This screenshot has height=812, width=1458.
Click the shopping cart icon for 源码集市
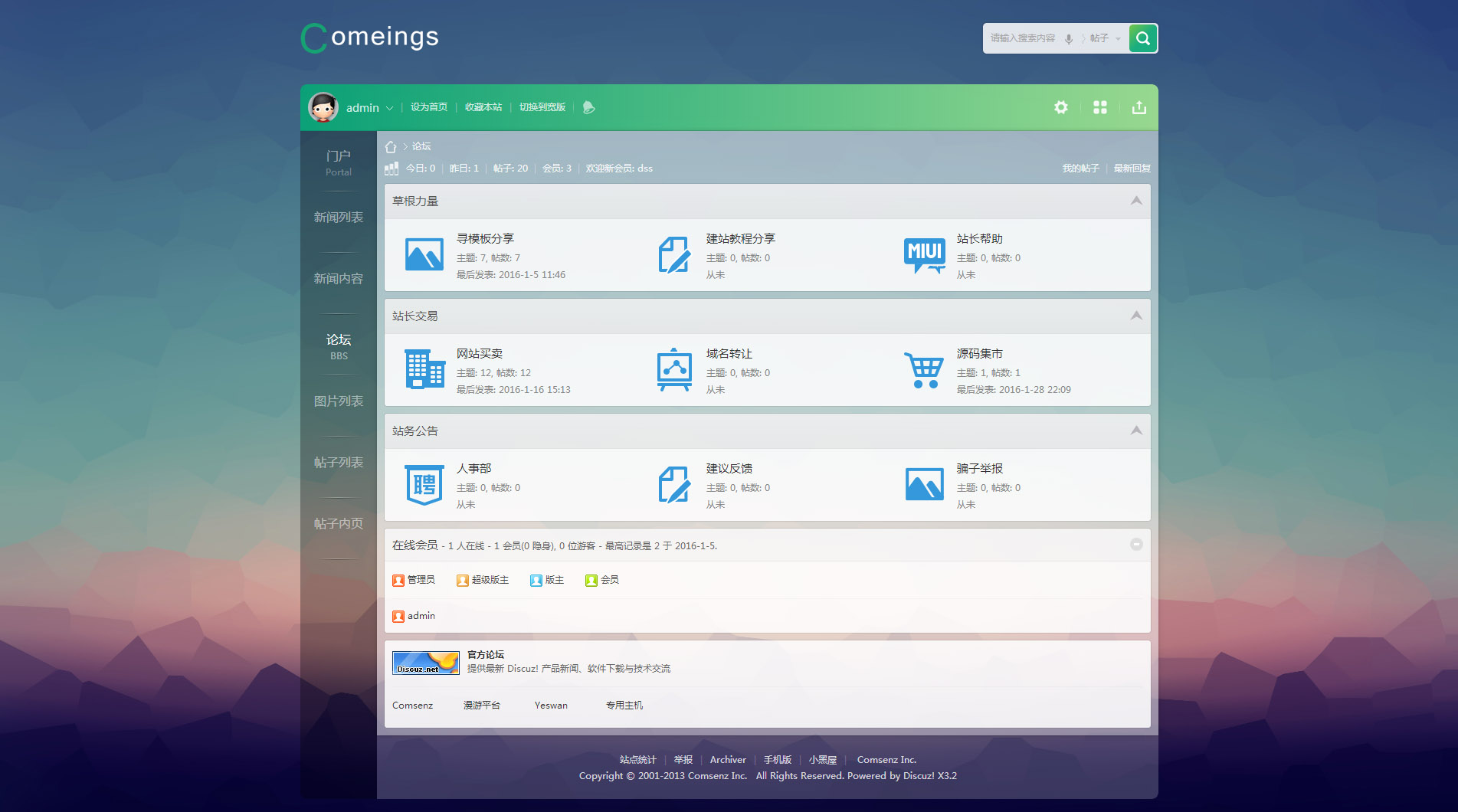click(923, 371)
